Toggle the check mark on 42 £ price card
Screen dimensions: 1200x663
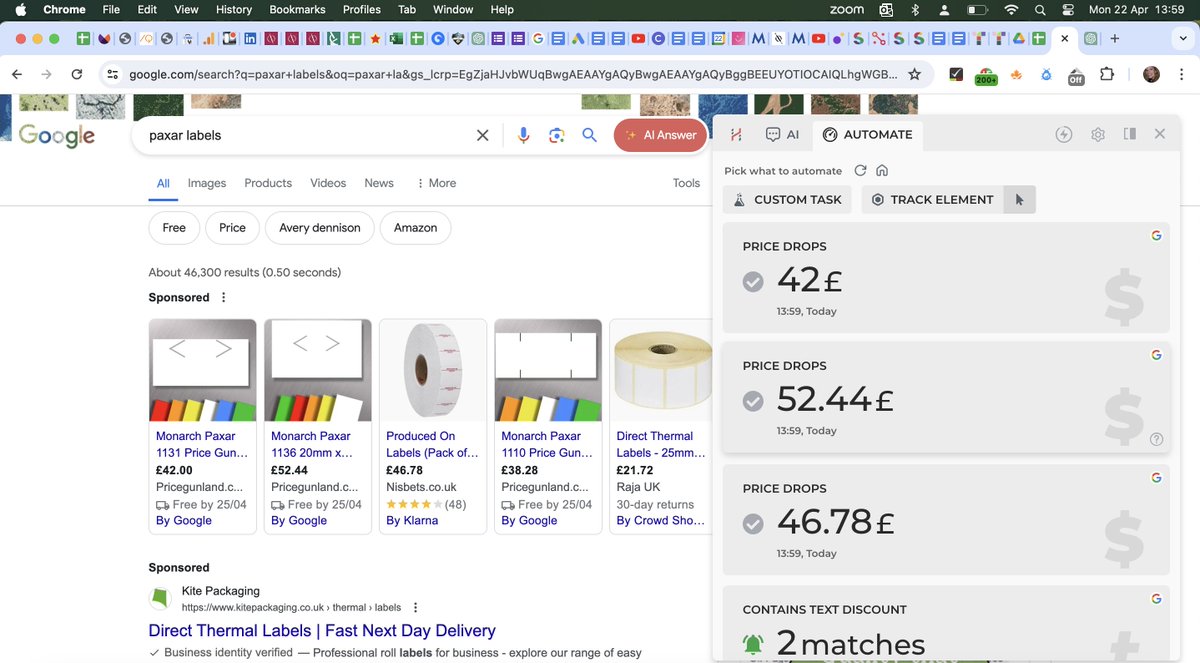coord(753,282)
